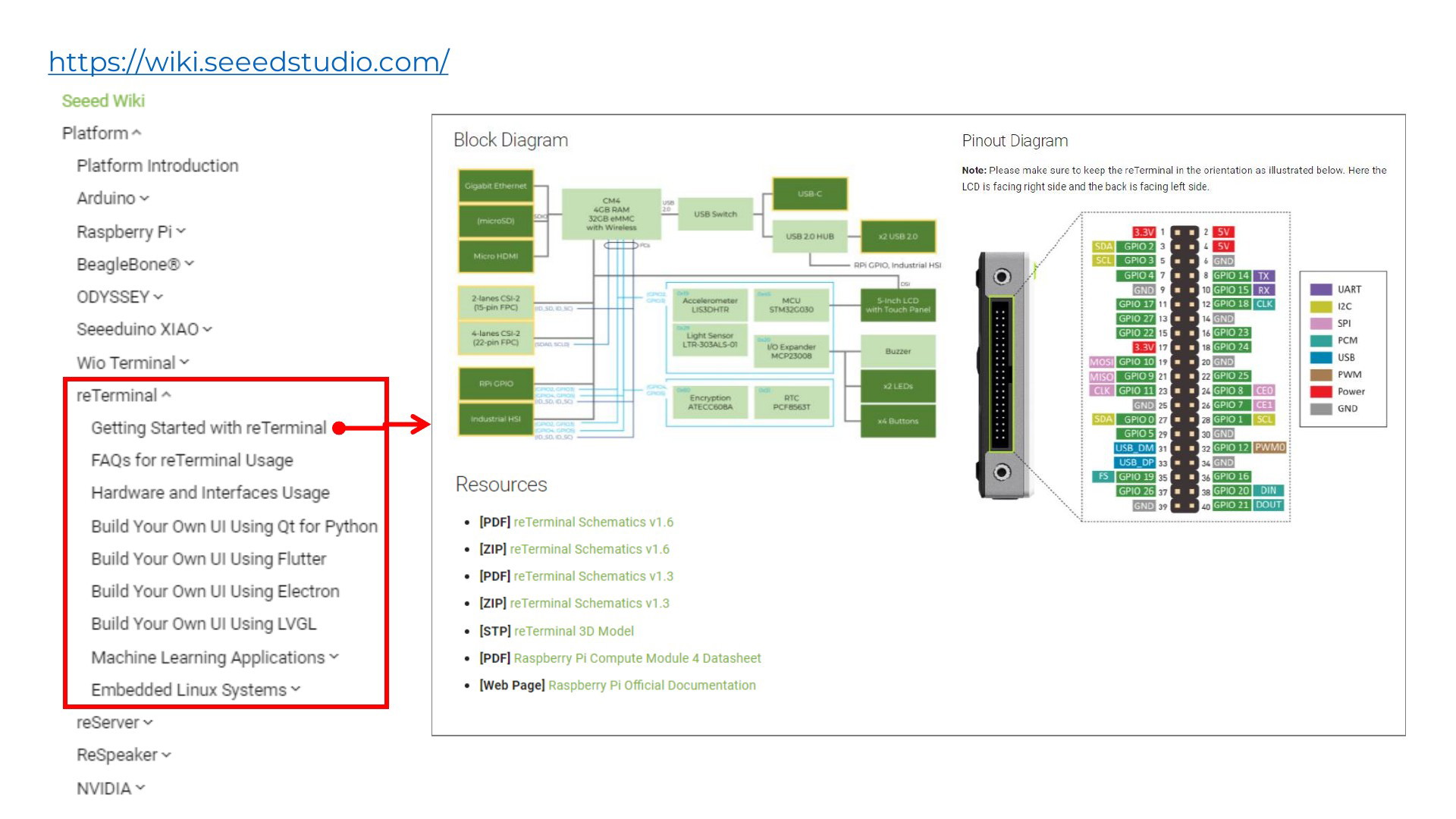Collapse the reTerminal section
Screen dimensions: 1456x819
[x=124, y=395]
